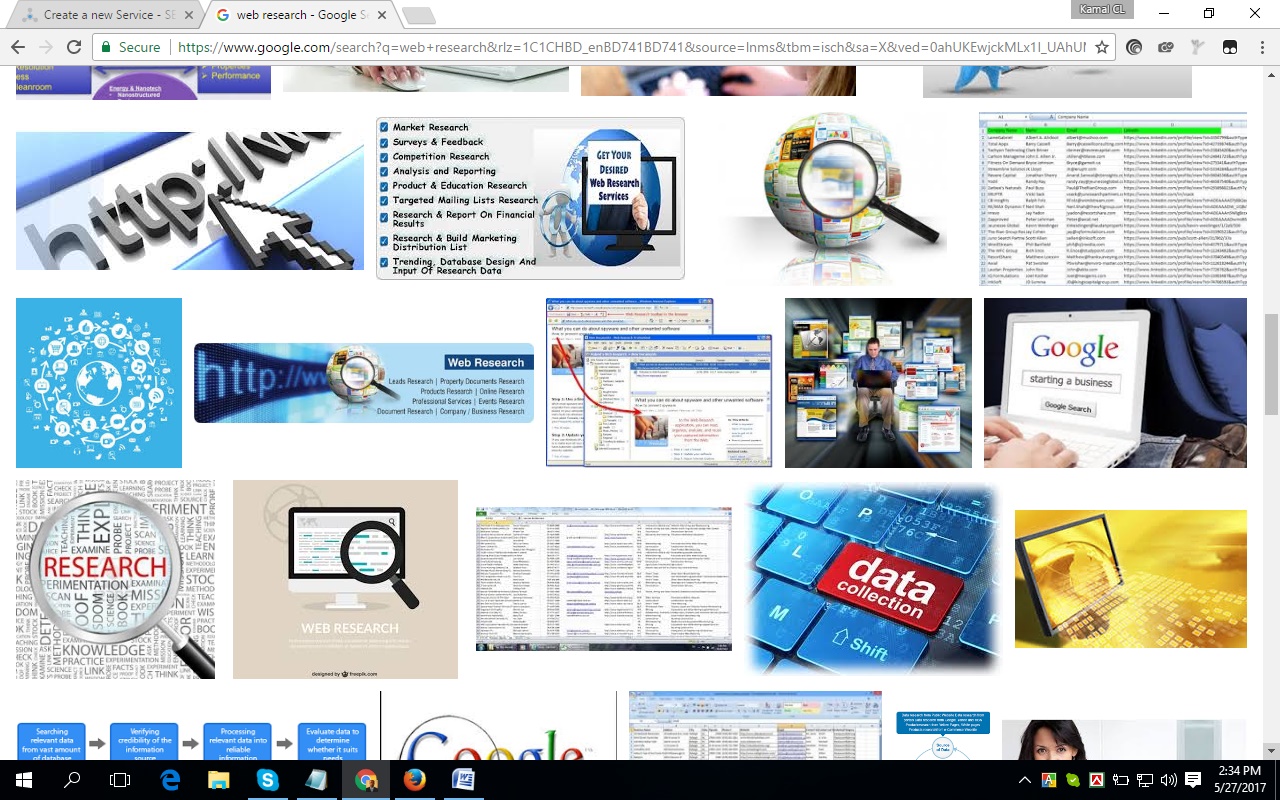The image size is (1280, 800).
Task: Click the Chrome icon on the taskbar
Action: click(x=365, y=780)
